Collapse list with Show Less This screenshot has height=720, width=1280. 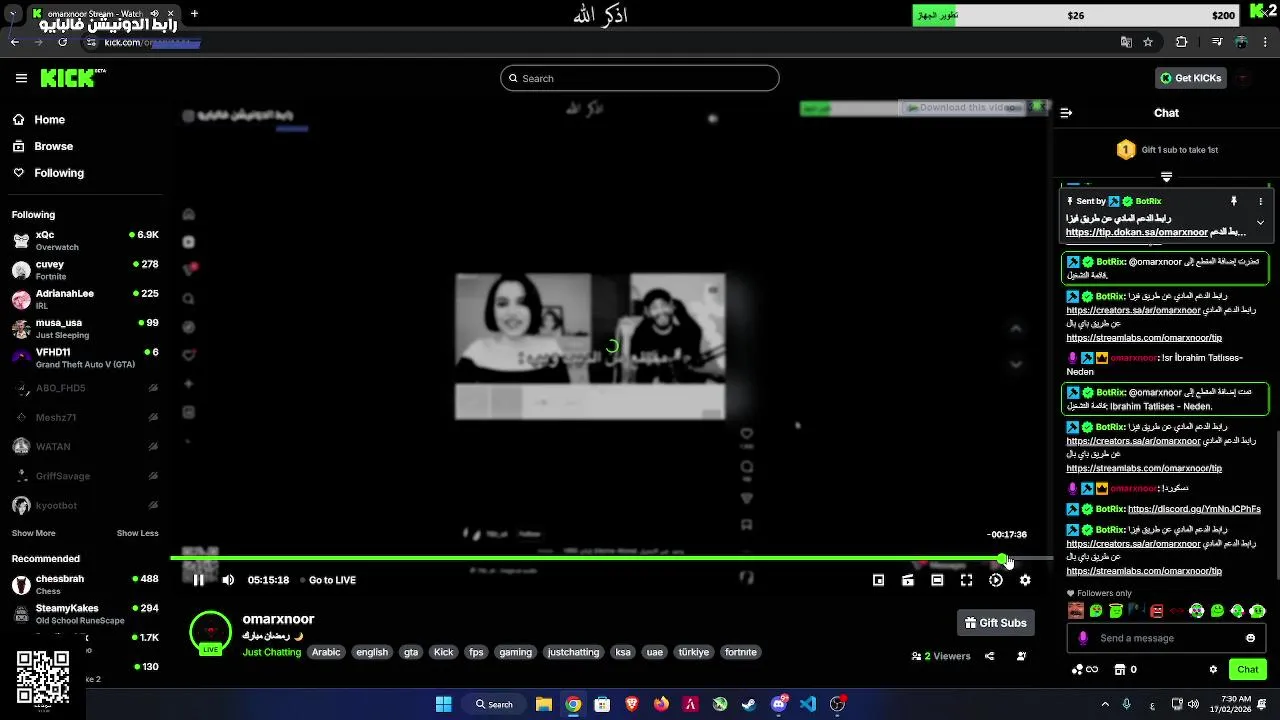[138, 533]
